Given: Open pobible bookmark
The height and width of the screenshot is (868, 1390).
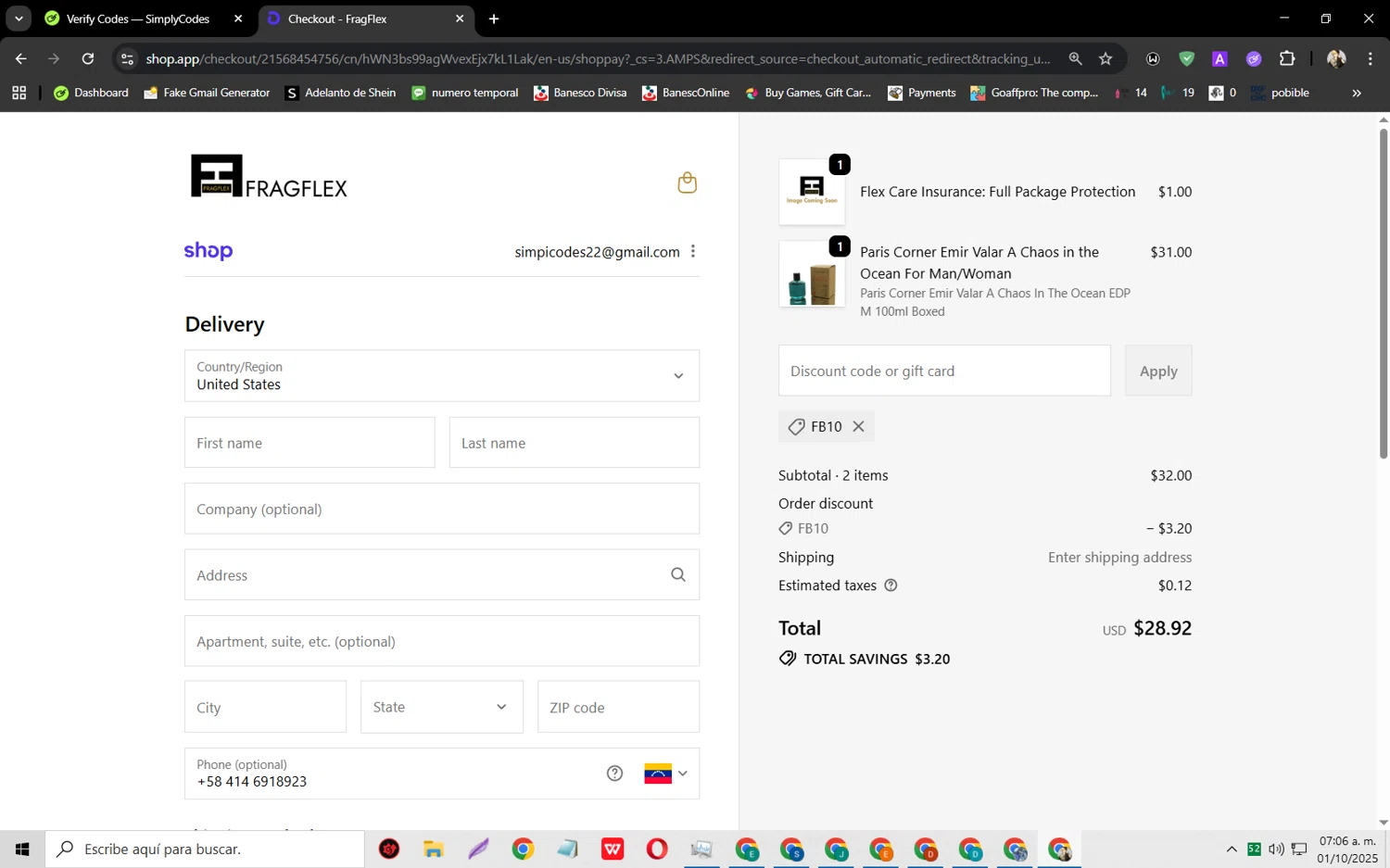Looking at the screenshot, I should click(1280, 93).
